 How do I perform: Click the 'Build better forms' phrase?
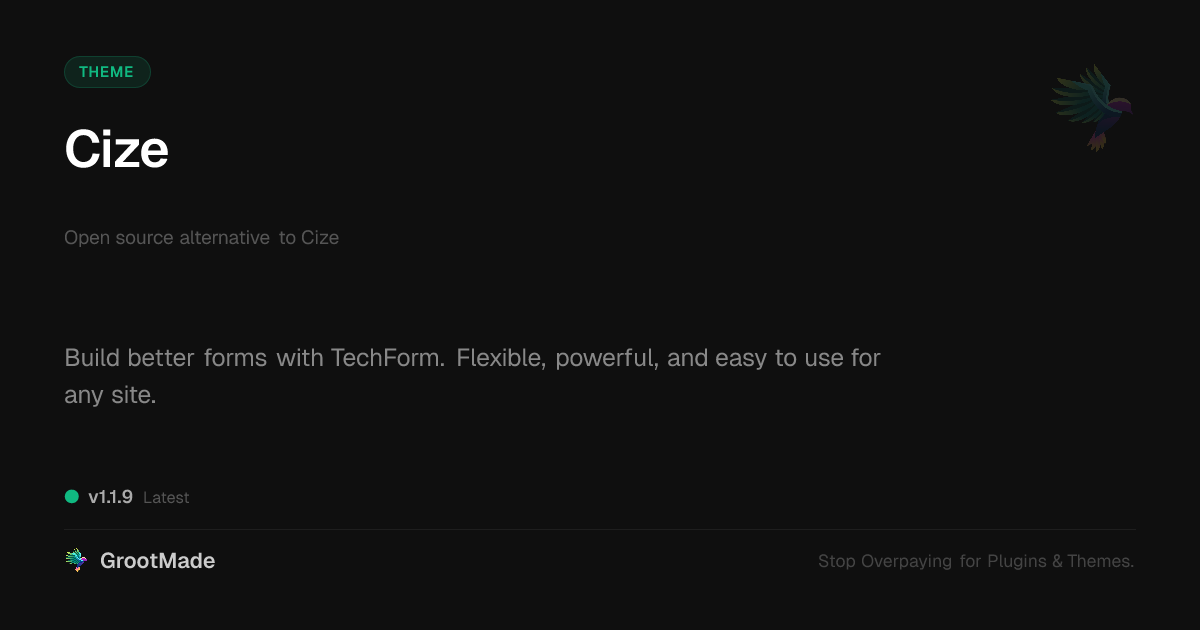click(165, 358)
